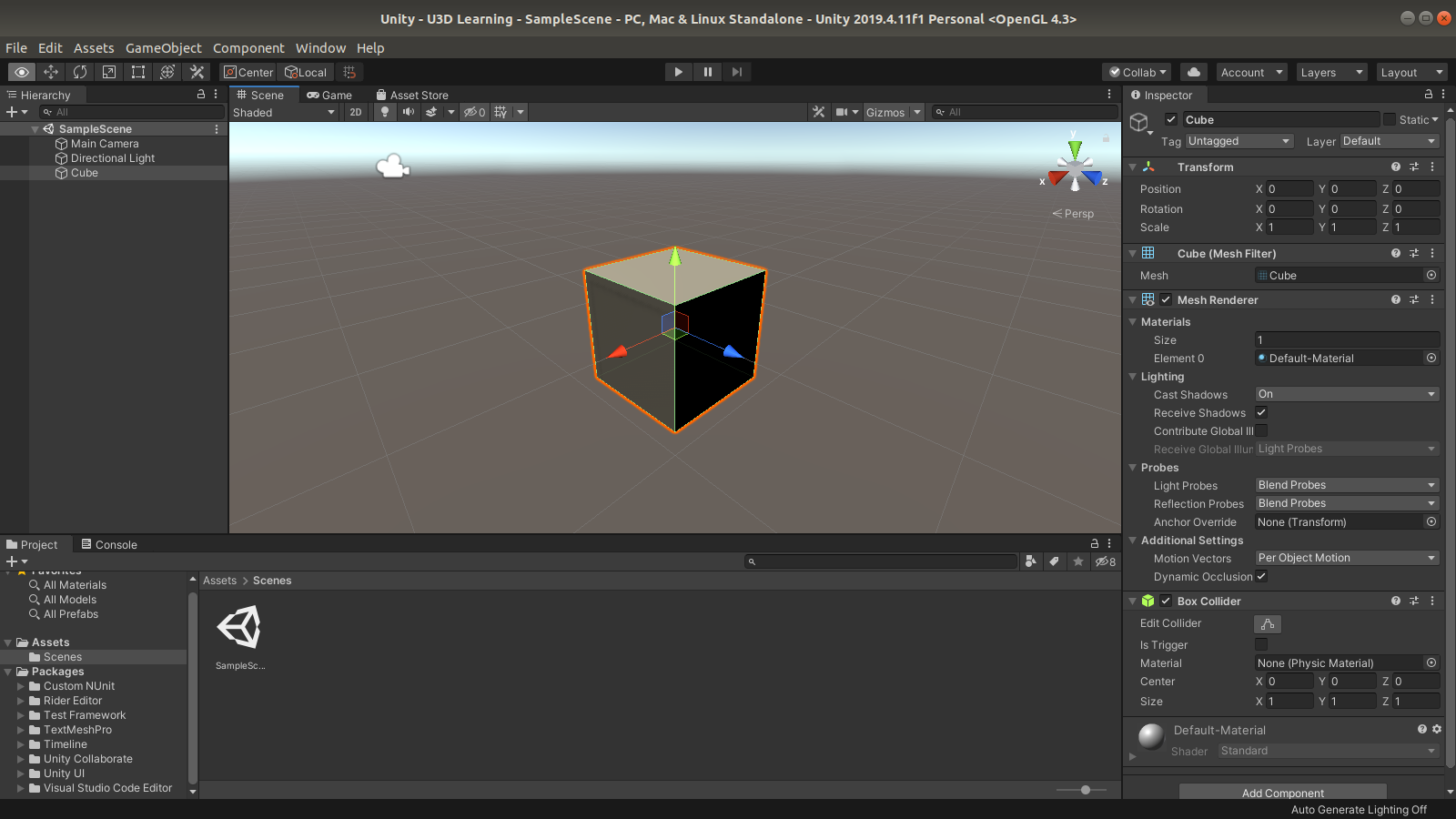Viewport: 1456px width, 819px height.
Task: Select Directional Light in Hierarchy
Action: coord(113,158)
